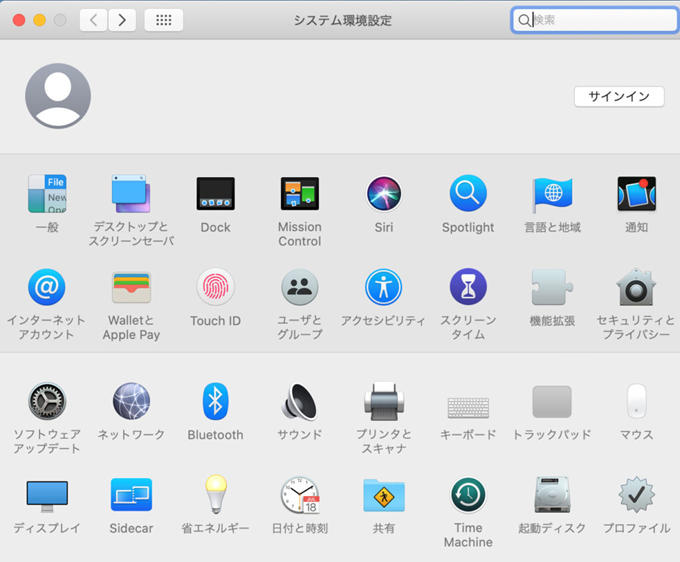Click the サインイン button
The image size is (680, 562).
click(619, 96)
